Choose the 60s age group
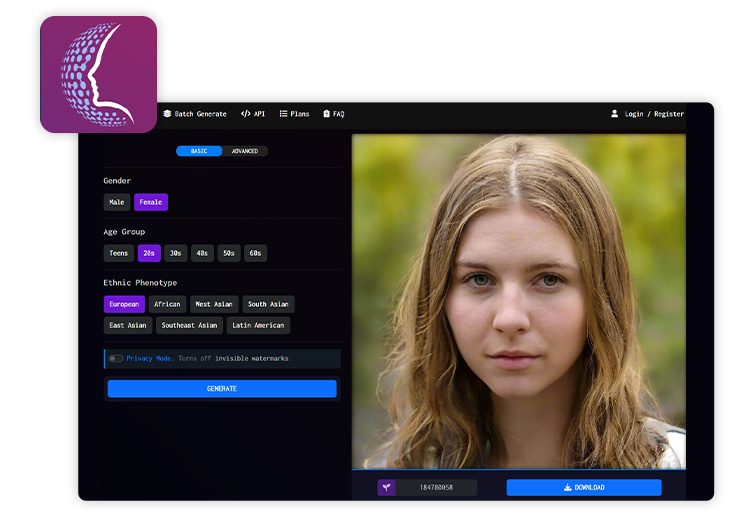 (255, 253)
